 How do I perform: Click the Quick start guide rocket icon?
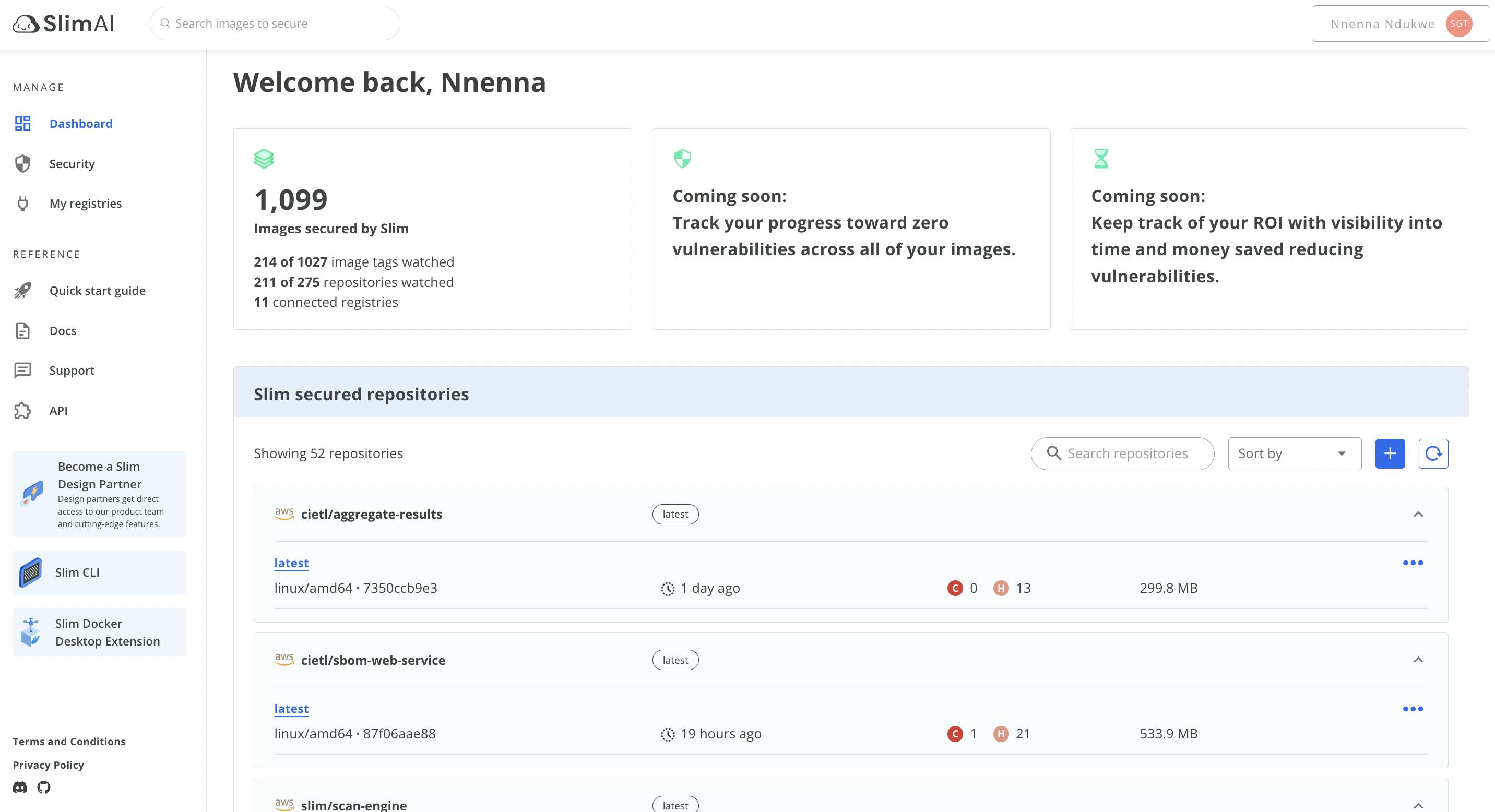coord(22,291)
